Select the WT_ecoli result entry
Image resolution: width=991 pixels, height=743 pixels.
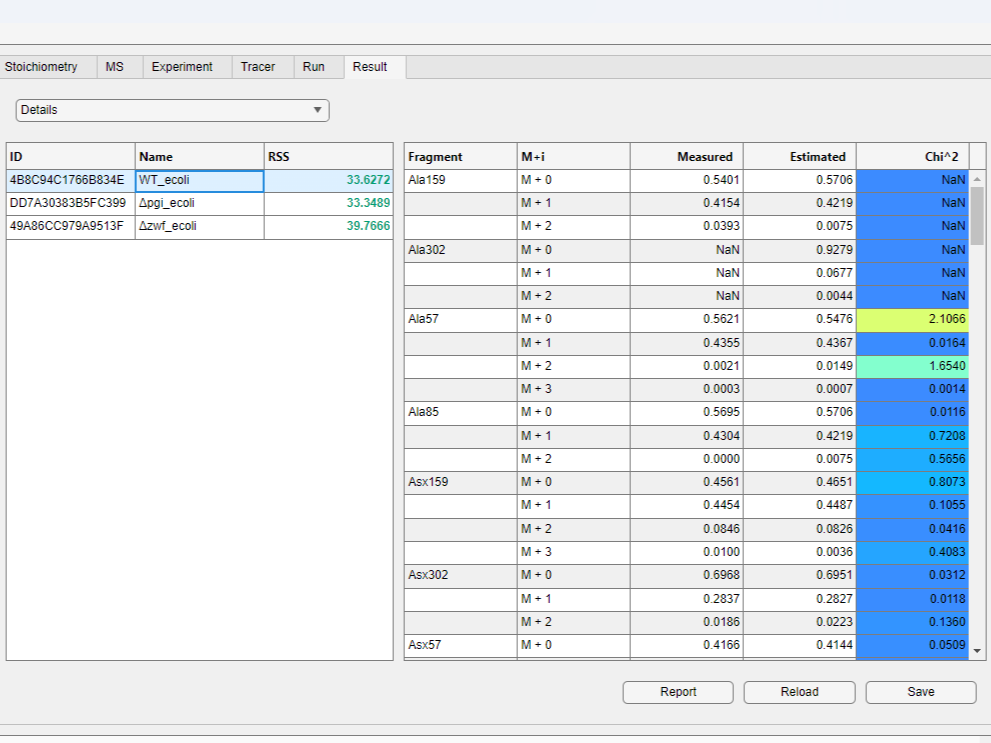[196, 181]
